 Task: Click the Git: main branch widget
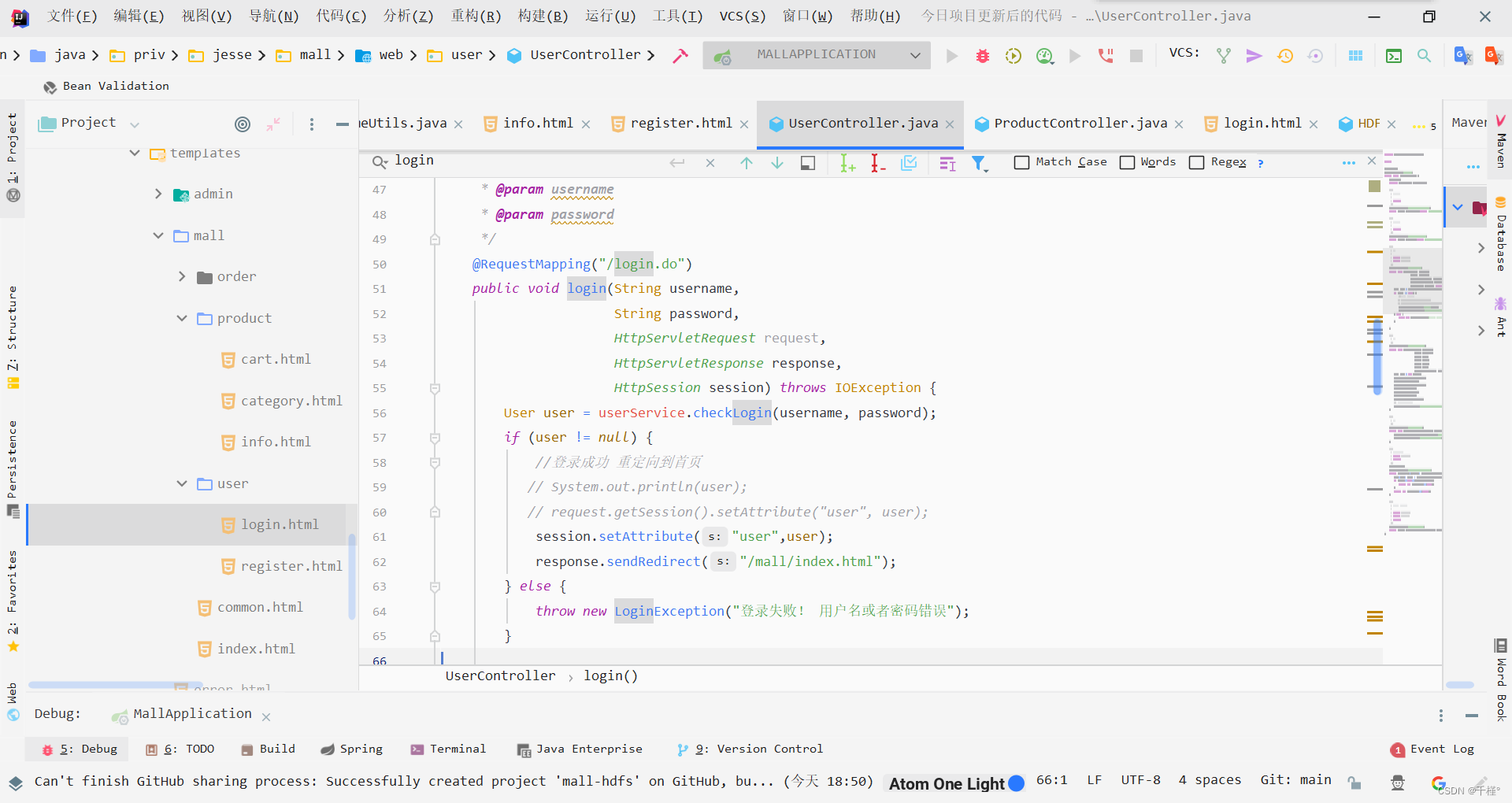tap(1295, 780)
